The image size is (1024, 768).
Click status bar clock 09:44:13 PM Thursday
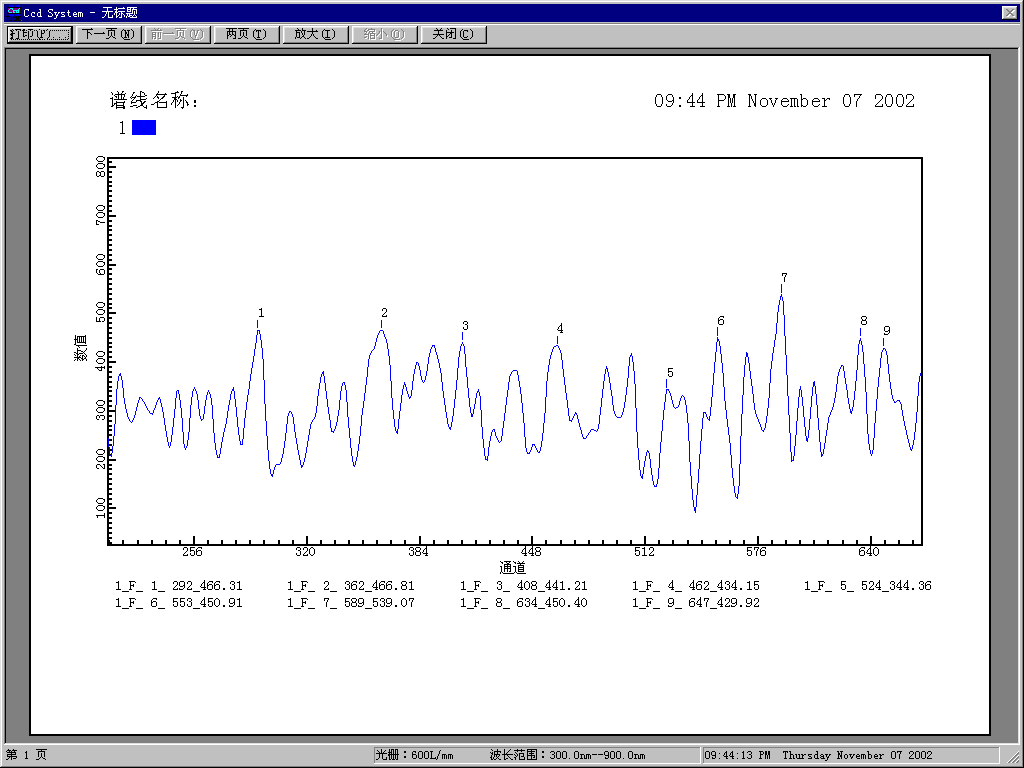(818, 755)
